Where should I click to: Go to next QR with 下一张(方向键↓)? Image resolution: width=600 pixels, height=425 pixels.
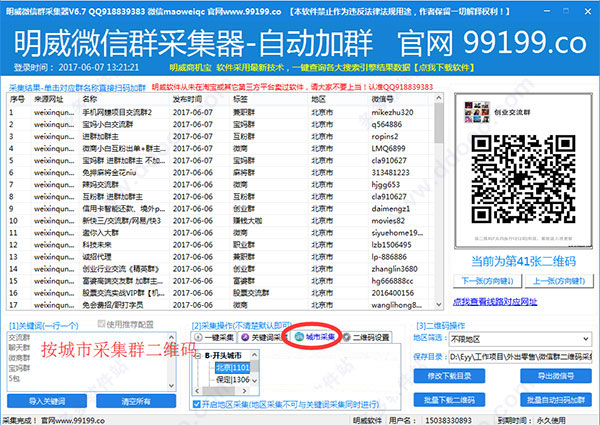(x=484, y=281)
